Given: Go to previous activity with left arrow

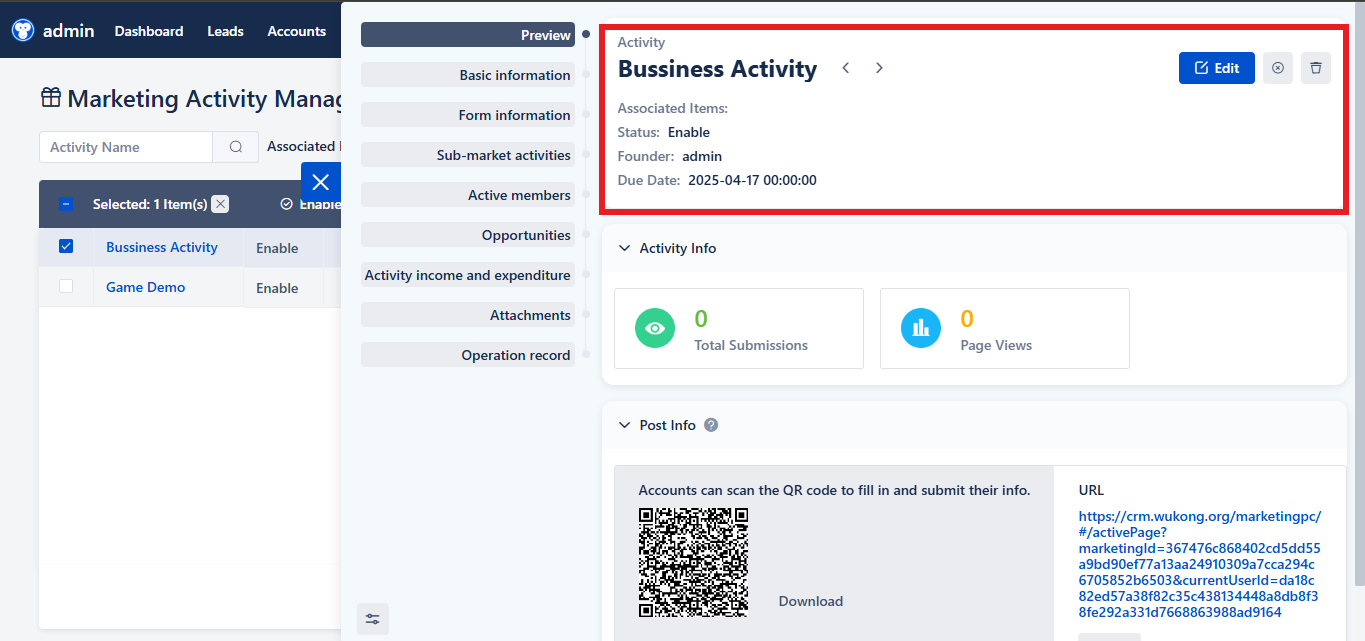Looking at the screenshot, I should pos(845,67).
